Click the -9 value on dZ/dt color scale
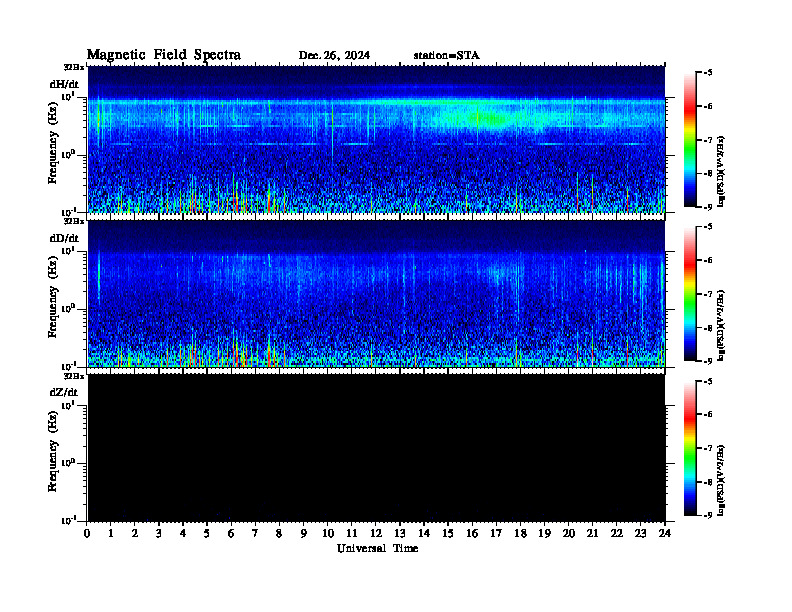792x612 pixels. pyautogui.click(x=707, y=515)
